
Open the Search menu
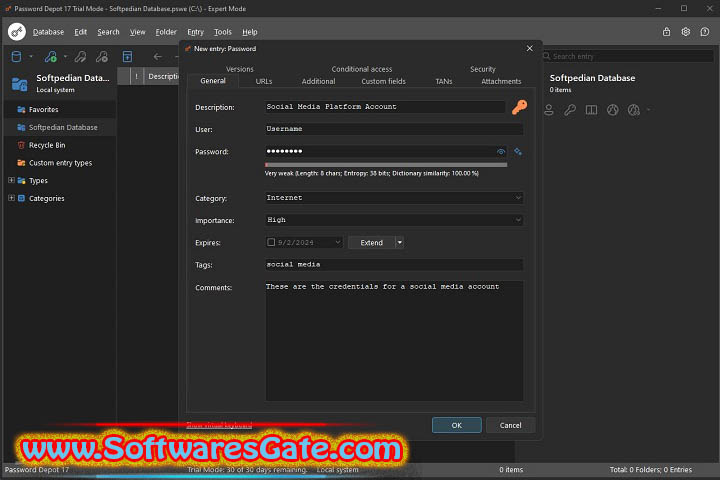pyautogui.click(x=108, y=32)
